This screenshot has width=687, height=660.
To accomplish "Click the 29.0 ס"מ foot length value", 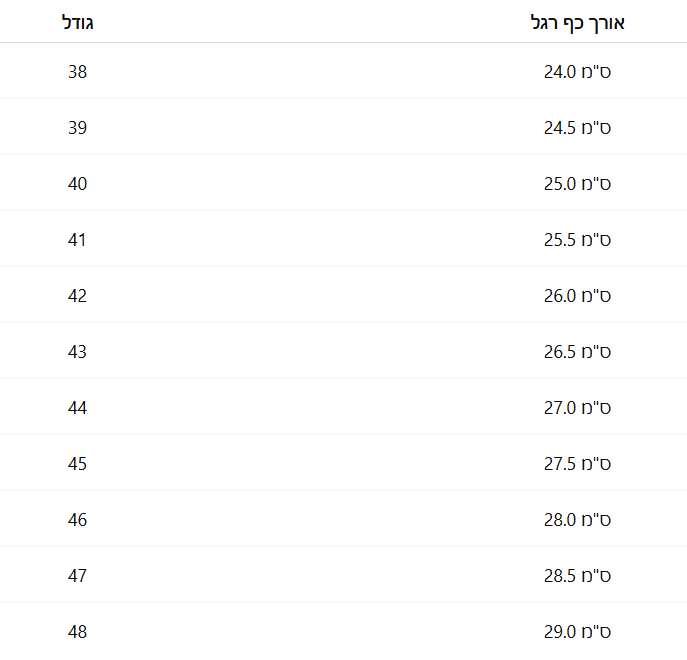I will [x=577, y=632].
